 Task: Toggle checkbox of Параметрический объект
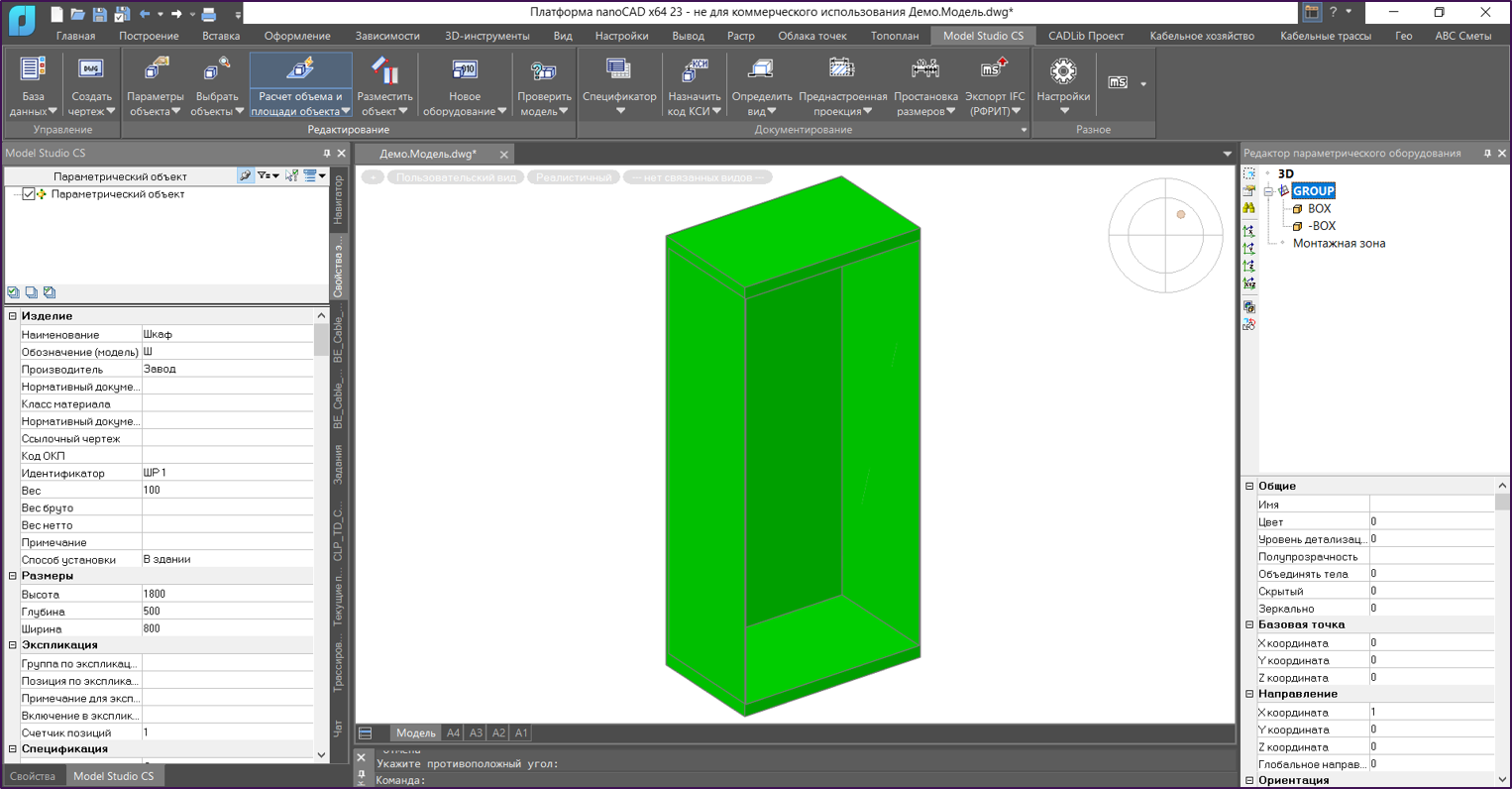[28, 194]
